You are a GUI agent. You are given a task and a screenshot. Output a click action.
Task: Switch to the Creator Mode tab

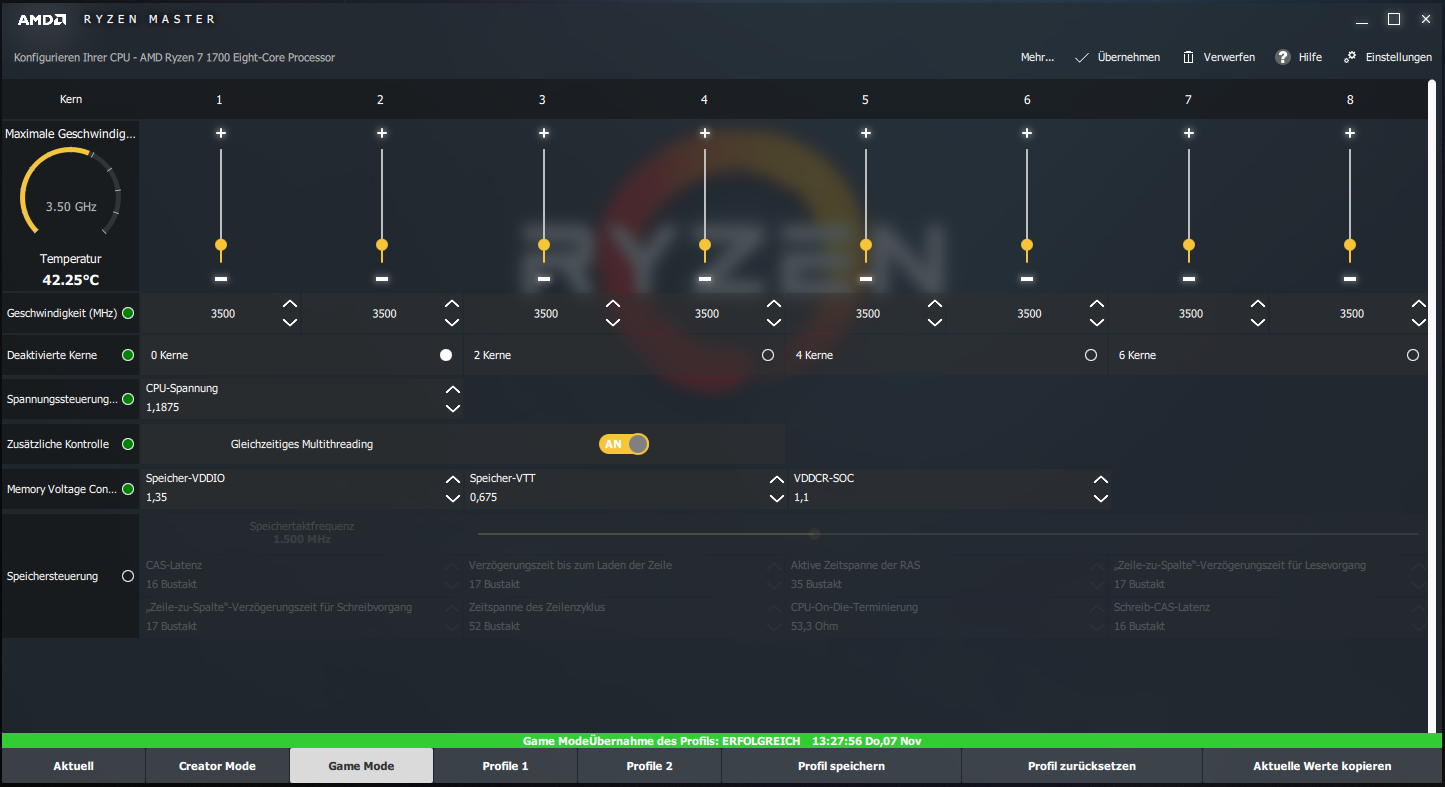coord(217,766)
